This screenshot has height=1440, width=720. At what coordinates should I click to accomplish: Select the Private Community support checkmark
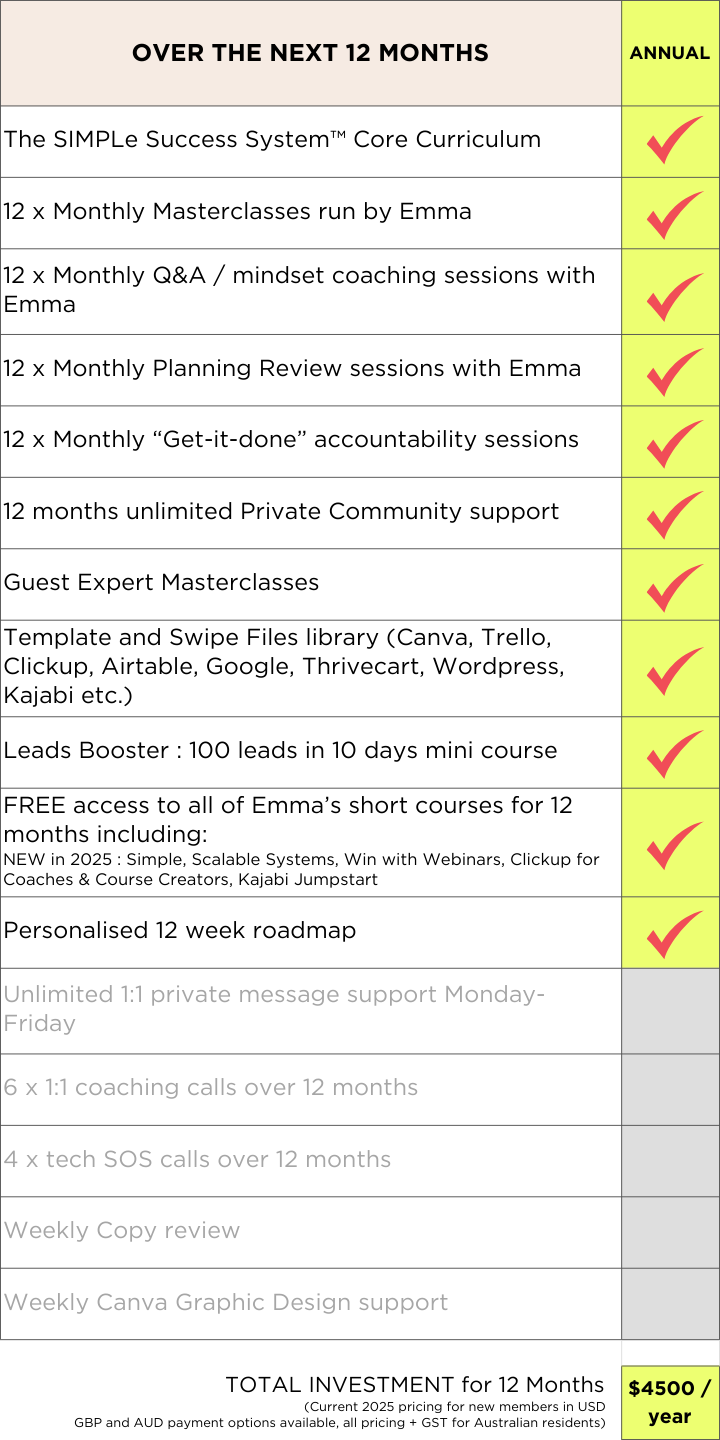point(674,513)
